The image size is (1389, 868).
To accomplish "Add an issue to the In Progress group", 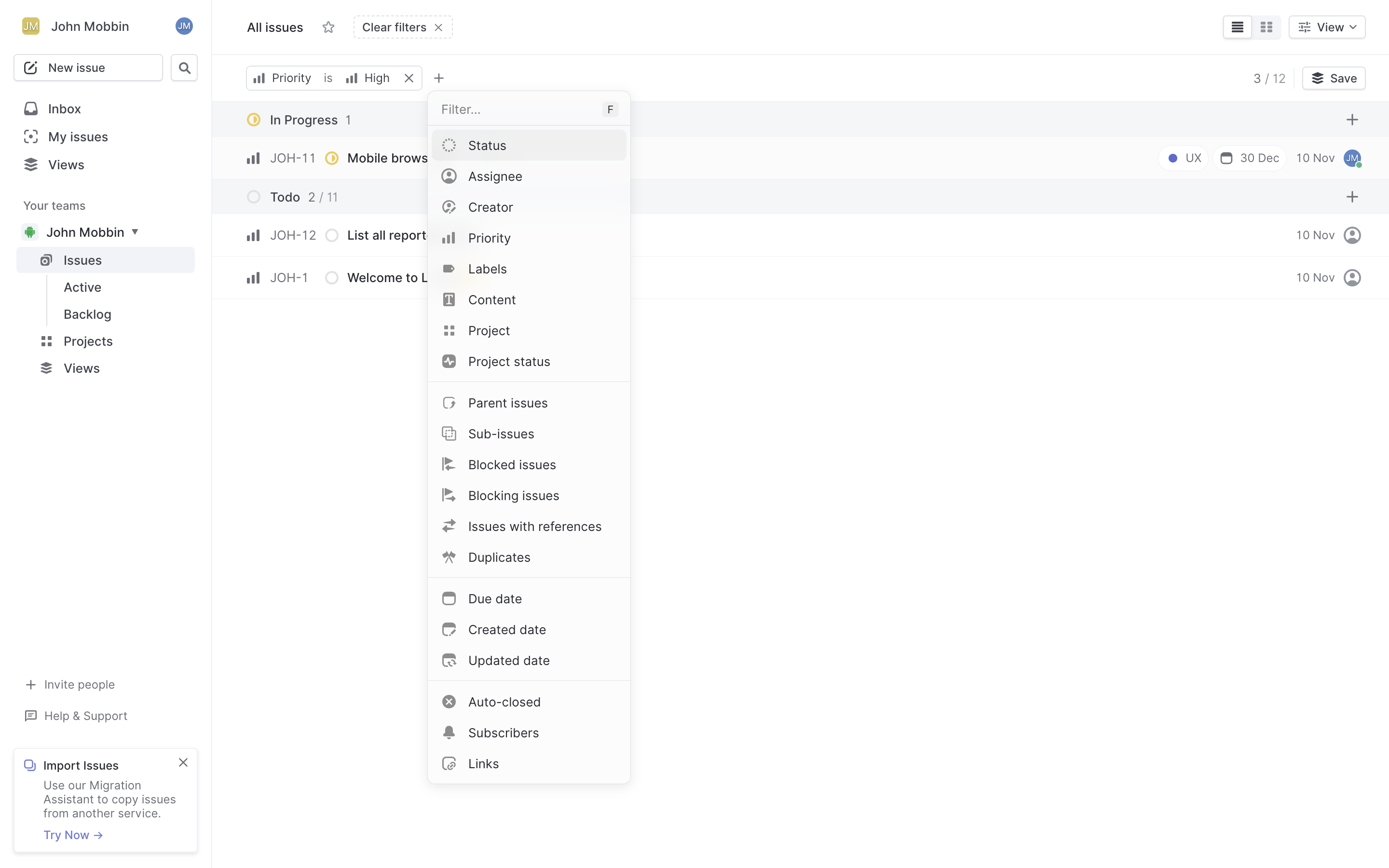I will coord(1352,120).
